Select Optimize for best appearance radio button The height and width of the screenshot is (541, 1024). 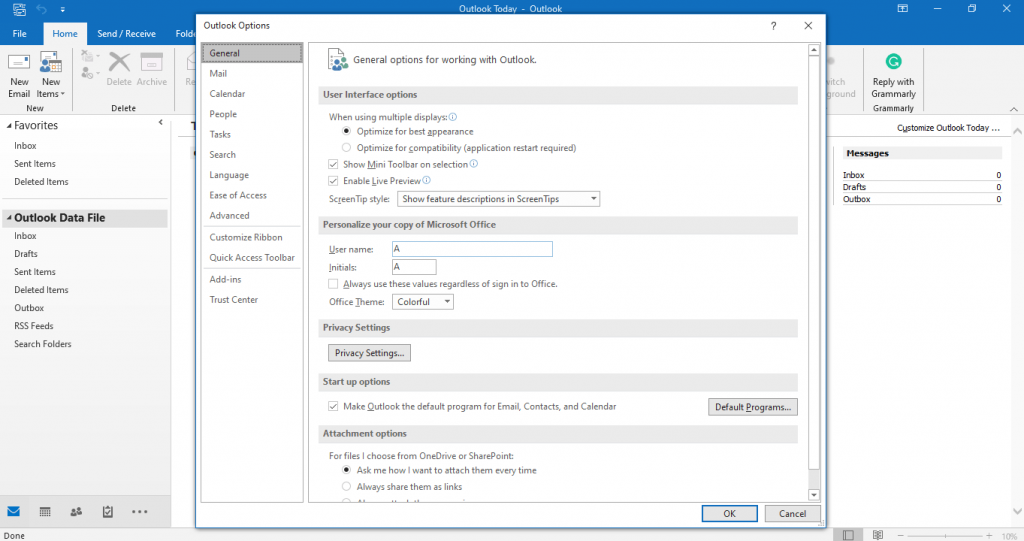346,131
